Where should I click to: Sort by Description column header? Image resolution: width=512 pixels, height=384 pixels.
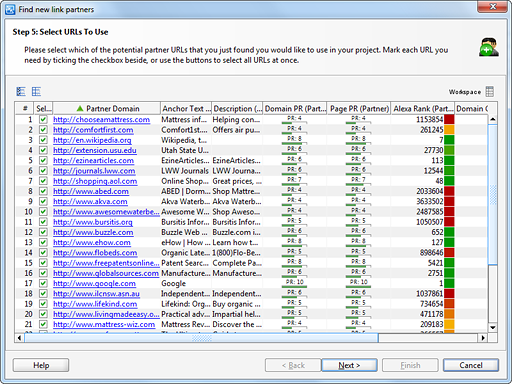237,108
